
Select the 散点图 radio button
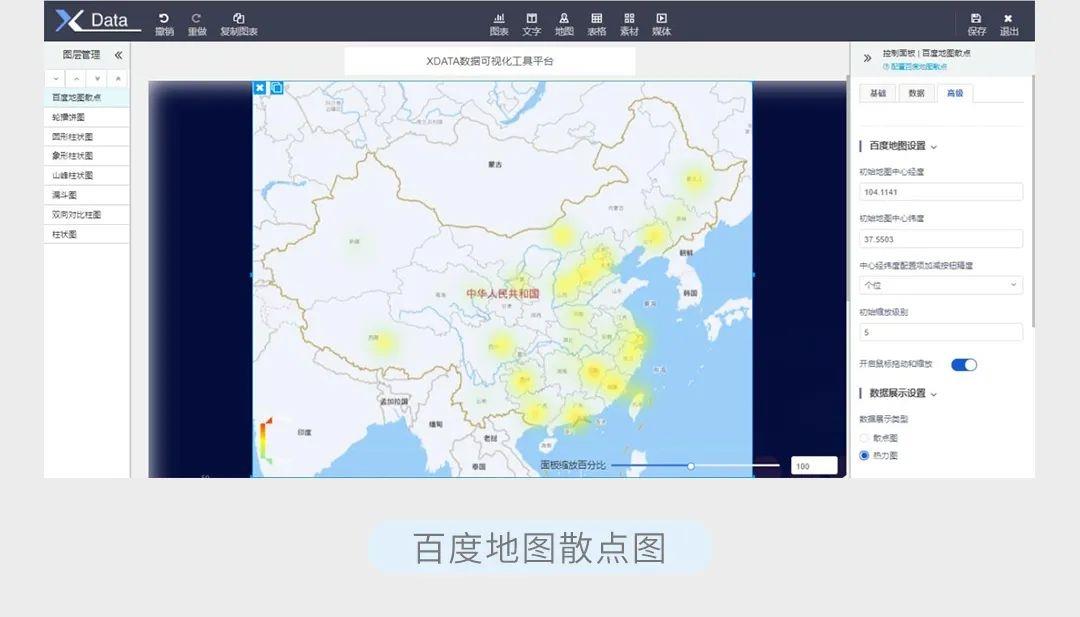(864, 438)
